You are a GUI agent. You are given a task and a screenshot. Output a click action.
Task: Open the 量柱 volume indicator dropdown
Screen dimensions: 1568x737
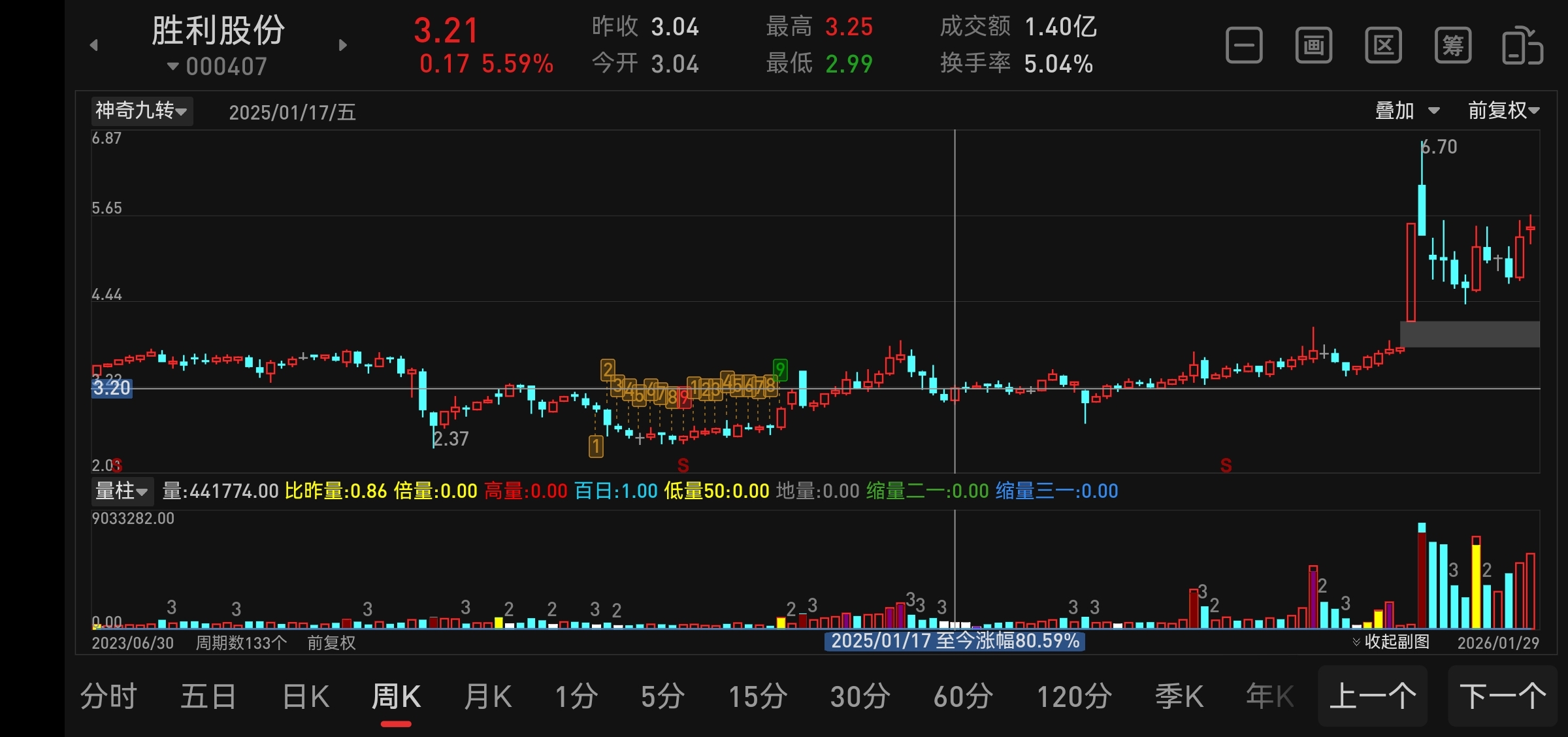[122, 491]
